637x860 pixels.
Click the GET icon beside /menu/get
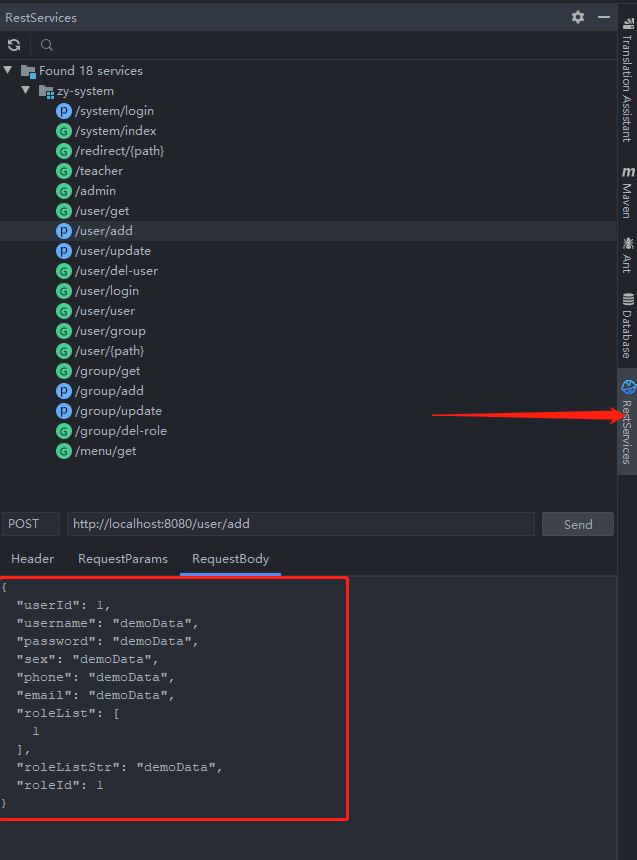coord(64,451)
